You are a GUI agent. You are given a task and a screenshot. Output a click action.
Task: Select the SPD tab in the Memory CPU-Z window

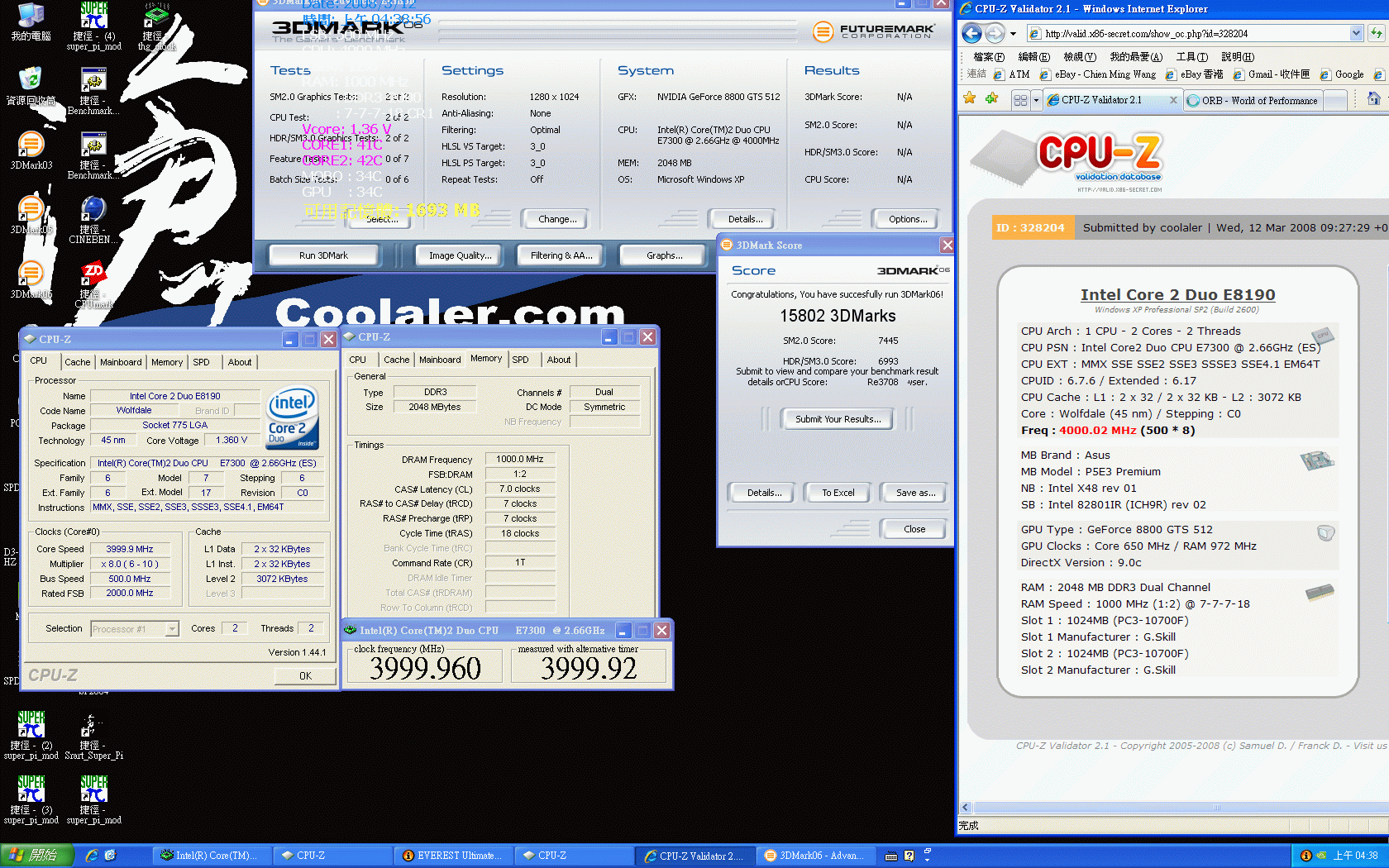pyautogui.click(x=520, y=360)
